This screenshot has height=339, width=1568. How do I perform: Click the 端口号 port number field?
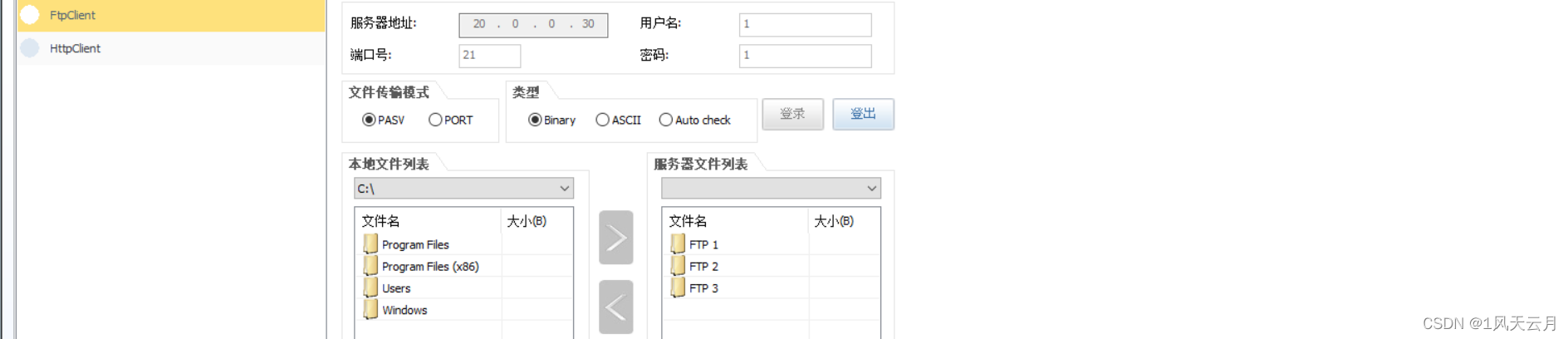point(489,56)
